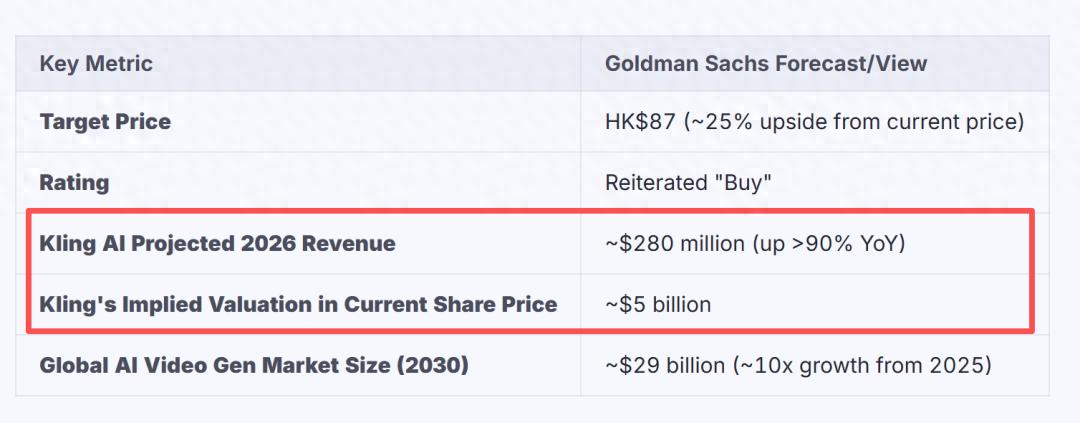The height and width of the screenshot is (423, 1080).
Task: Select the "Rating" row label
Action: (74, 183)
